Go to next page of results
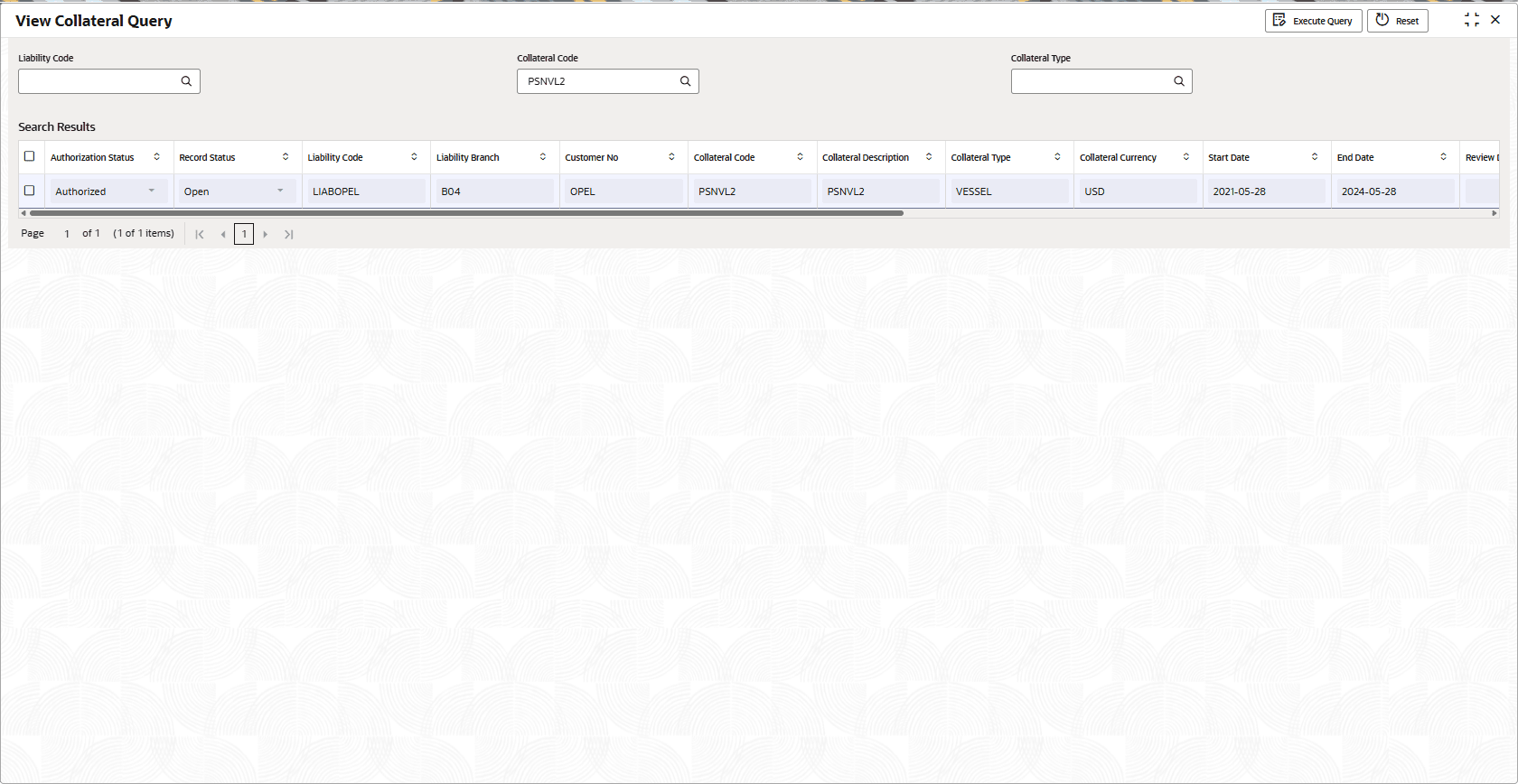The height and width of the screenshot is (784, 1518). [x=265, y=234]
